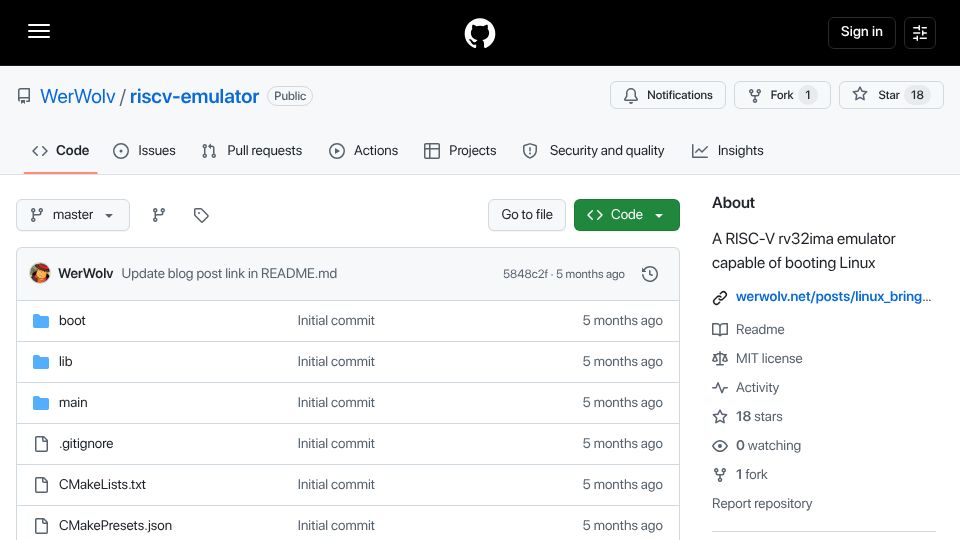Open the Pull requests tab
Viewport: 960px width, 540px height.
(252, 151)
